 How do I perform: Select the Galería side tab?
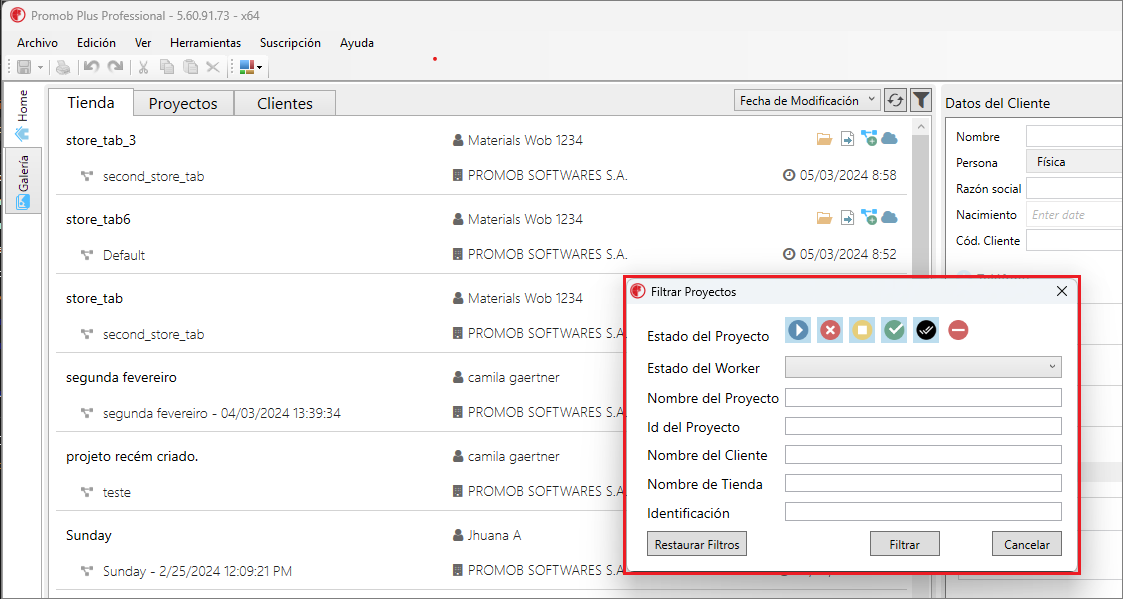point(23,181)
